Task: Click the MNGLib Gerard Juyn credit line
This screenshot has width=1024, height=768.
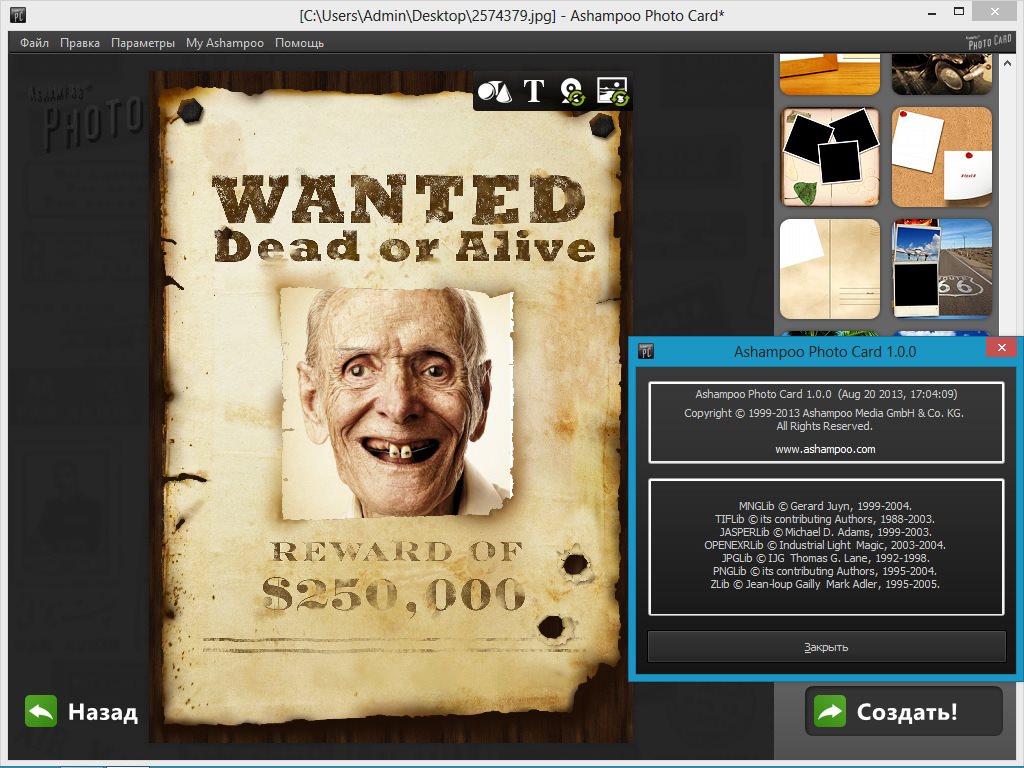Action: (825, 506)
